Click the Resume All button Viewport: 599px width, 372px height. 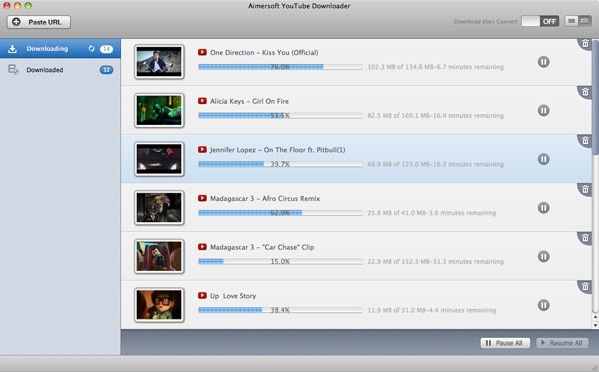tap(562, 343)
